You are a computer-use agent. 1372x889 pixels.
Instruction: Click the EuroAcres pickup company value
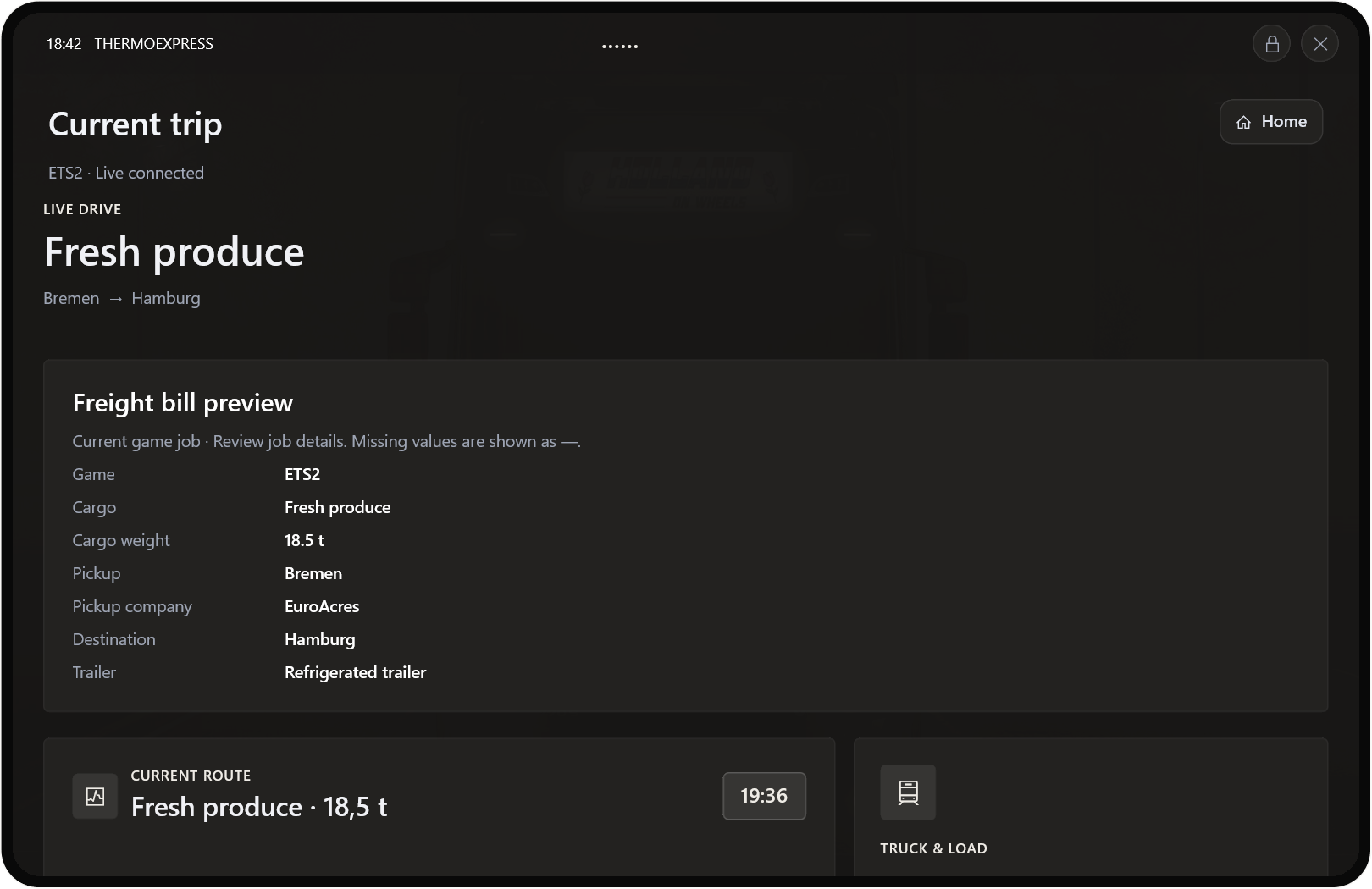(322, 606)
